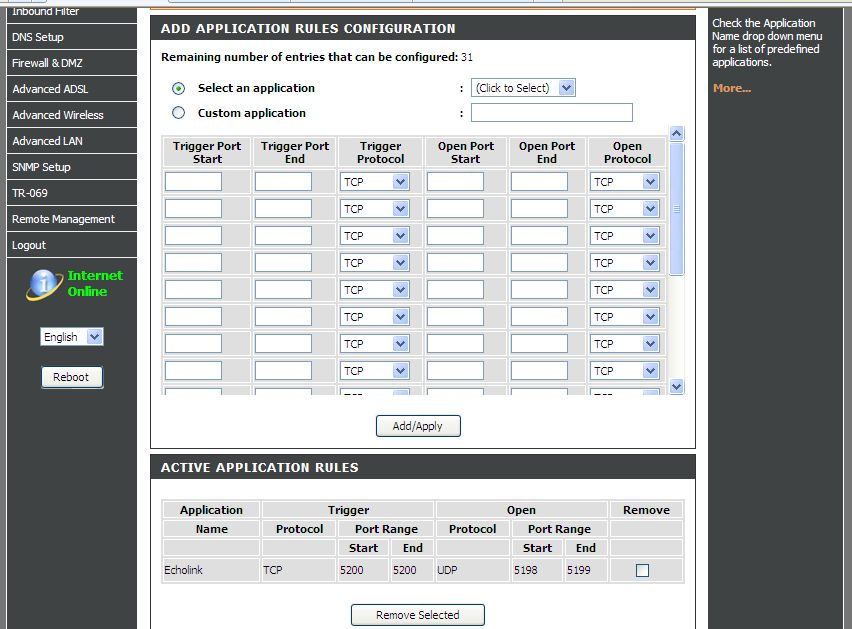This screenshot has height=629, width=852.
Task: Focus the Custom application name field
Action: click(x=552, y=112)
